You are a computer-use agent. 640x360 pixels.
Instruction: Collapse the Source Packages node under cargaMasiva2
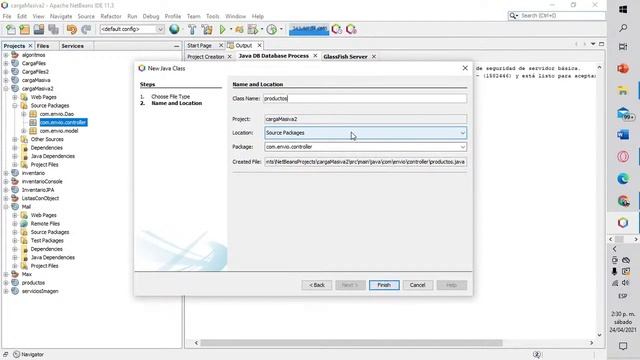coord(15,106)
